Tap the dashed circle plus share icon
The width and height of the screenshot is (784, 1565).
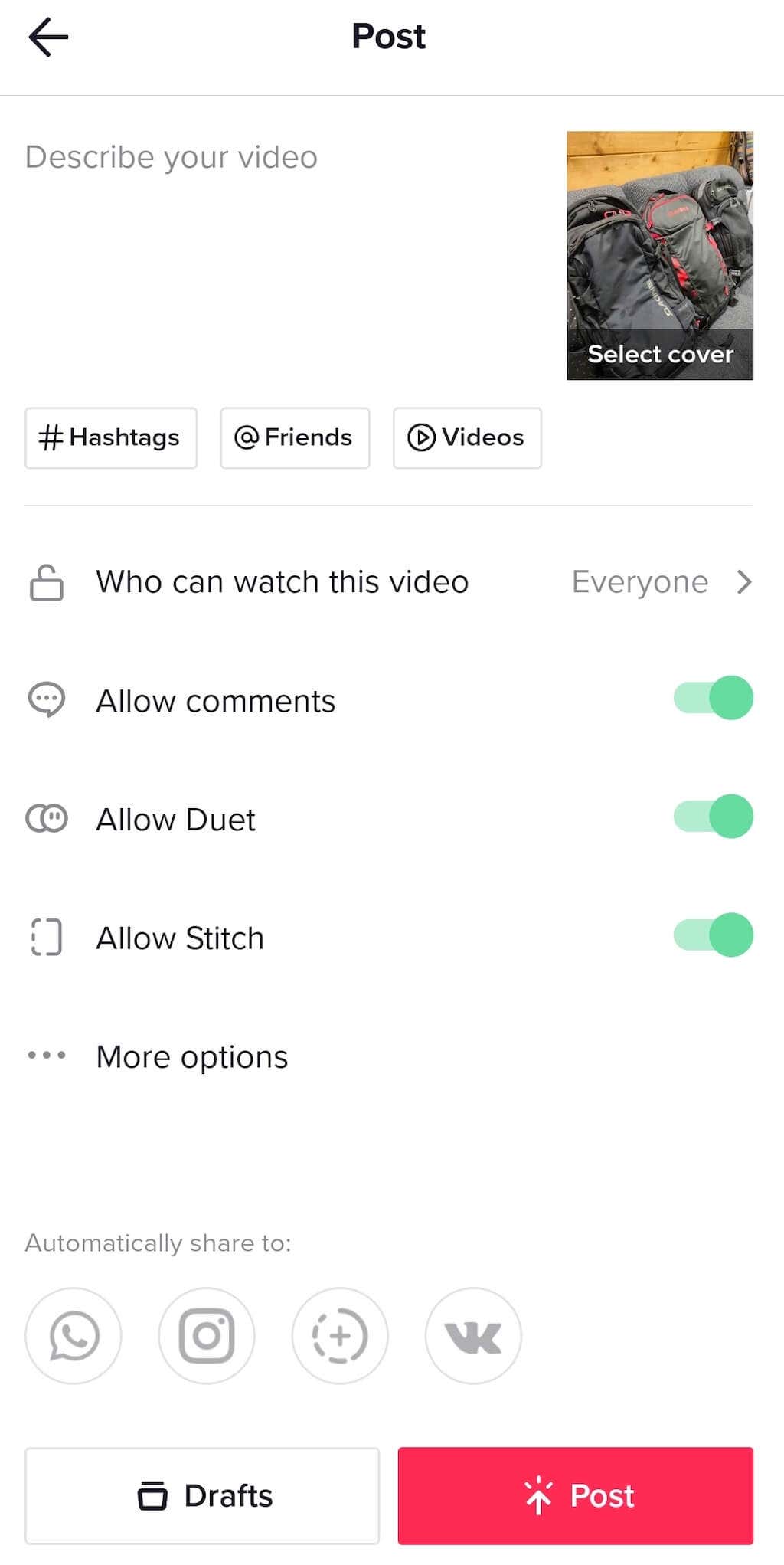click(340, 1335)
